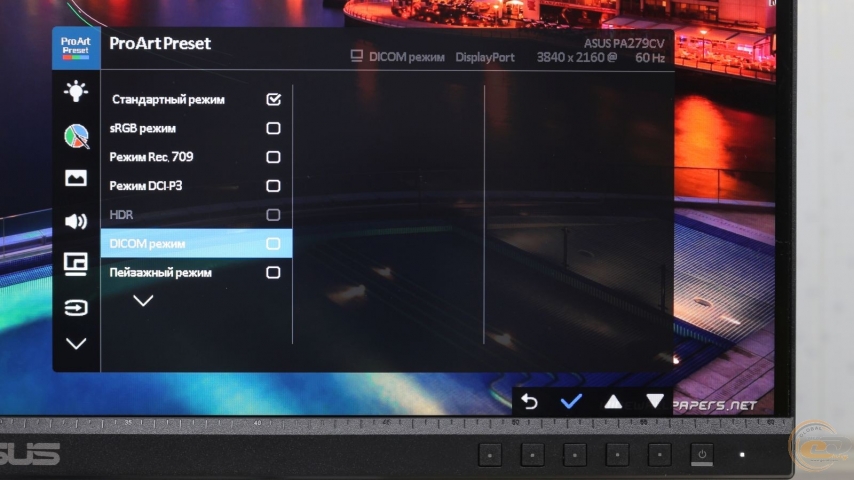The width and height of the screenshot is (854, 480).
Task: Click the physical button left of power
Action: 660,454
